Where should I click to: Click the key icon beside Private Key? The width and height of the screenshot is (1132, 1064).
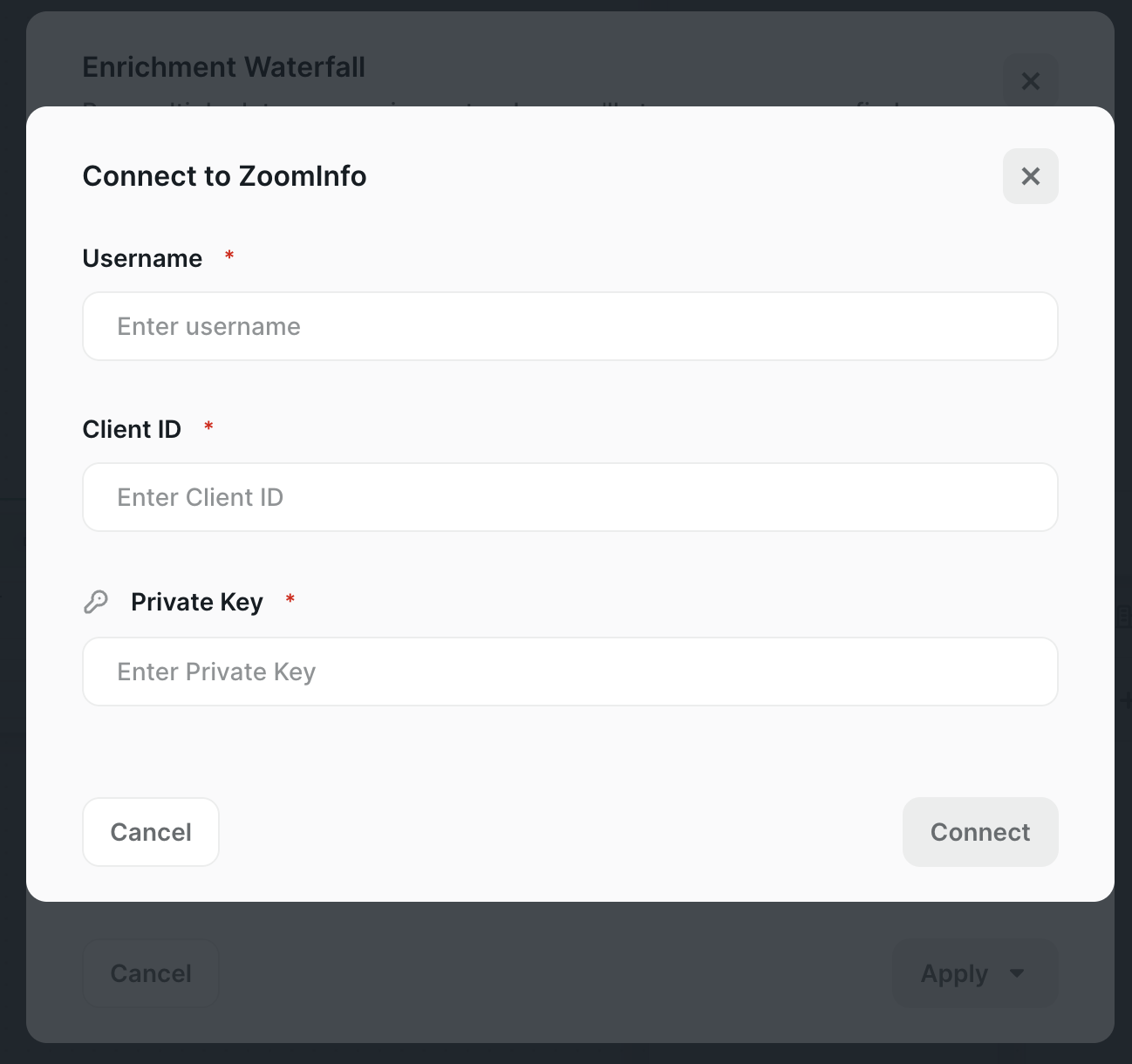pyautogui.click(x=97, y=601)
